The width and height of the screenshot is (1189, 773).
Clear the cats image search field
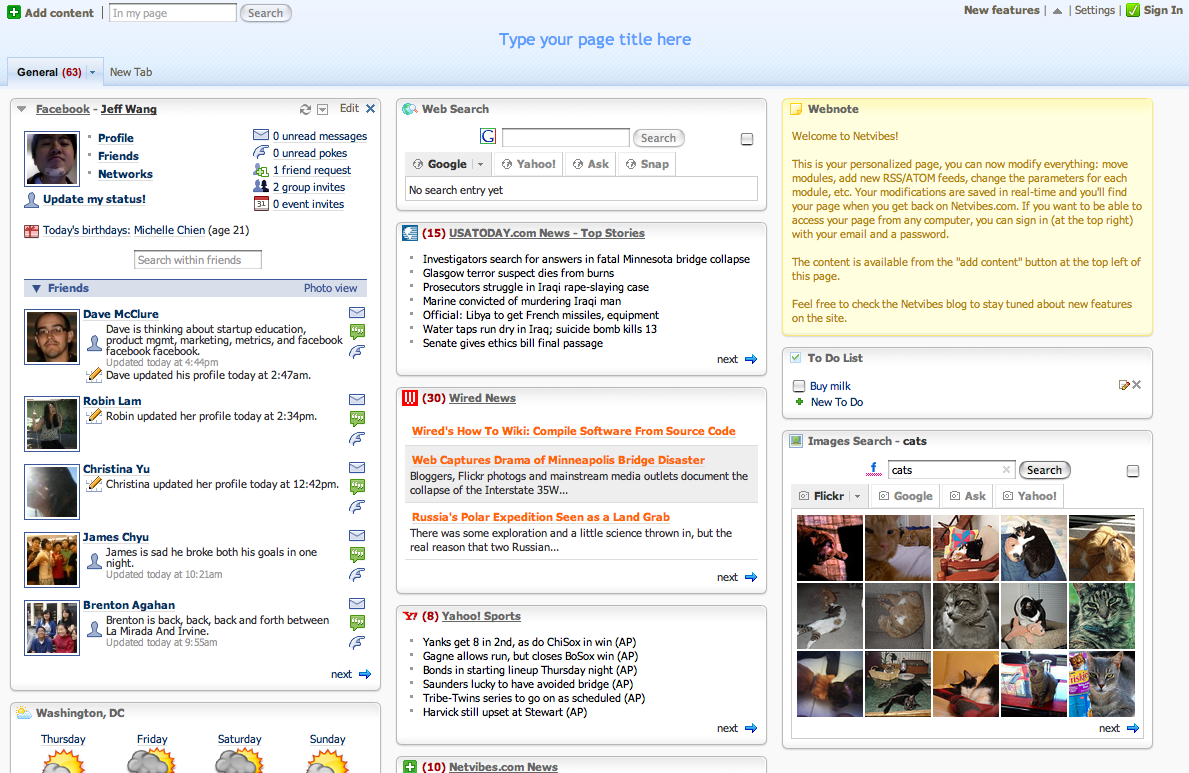(1006, 470)
